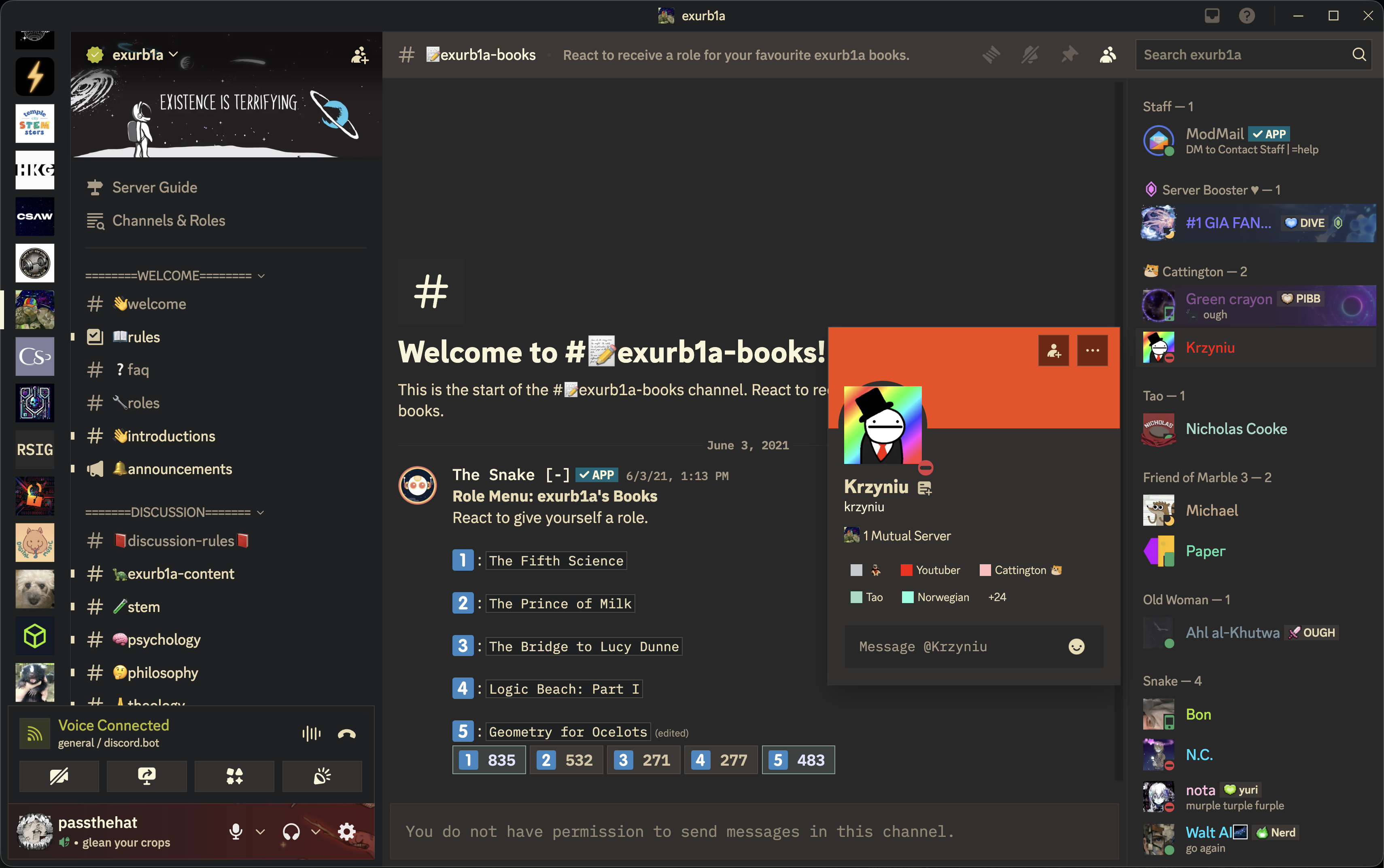This screenshot has height=868, width=1384.
Task: Click the emoji picker in Krzyniu message box
Action: (1076, 646)
